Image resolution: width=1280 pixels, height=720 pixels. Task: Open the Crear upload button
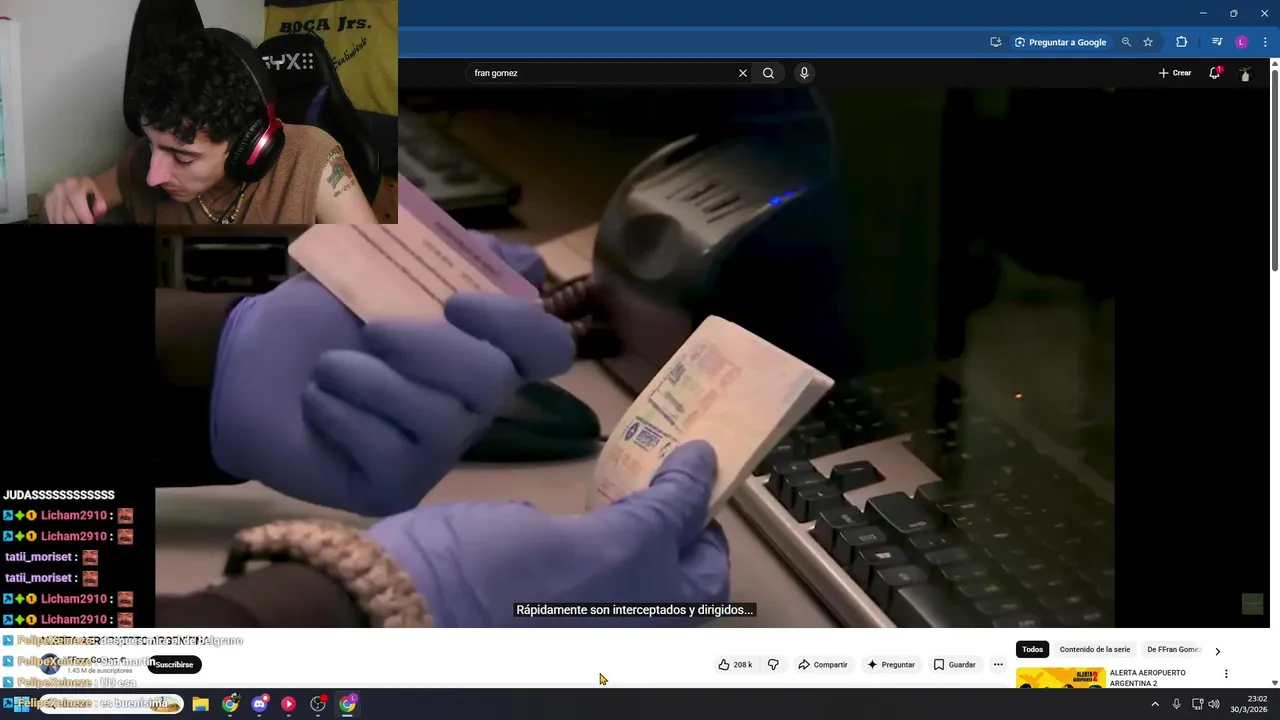pos(1175,73)
